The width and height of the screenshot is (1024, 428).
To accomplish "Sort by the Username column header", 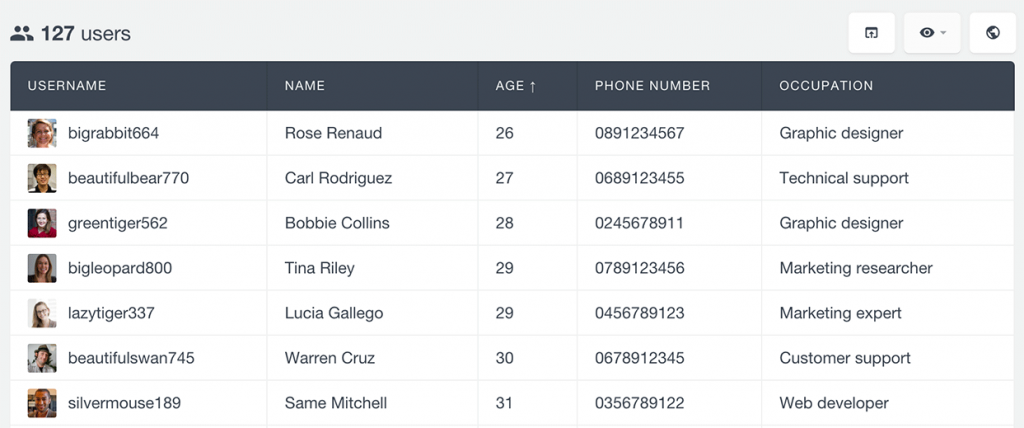I will (x=67, y=86).
